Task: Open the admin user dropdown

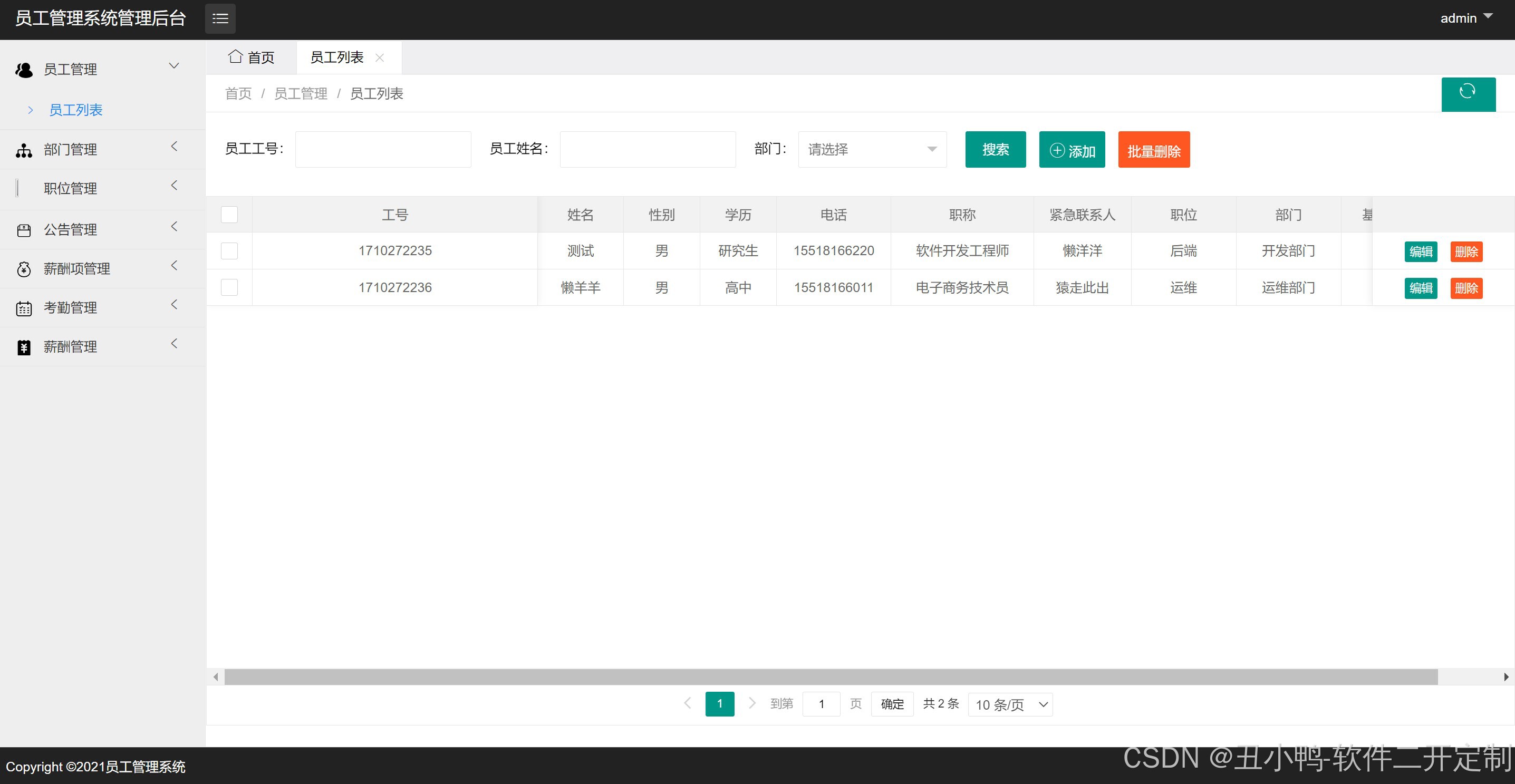Action: point(1465,18)
